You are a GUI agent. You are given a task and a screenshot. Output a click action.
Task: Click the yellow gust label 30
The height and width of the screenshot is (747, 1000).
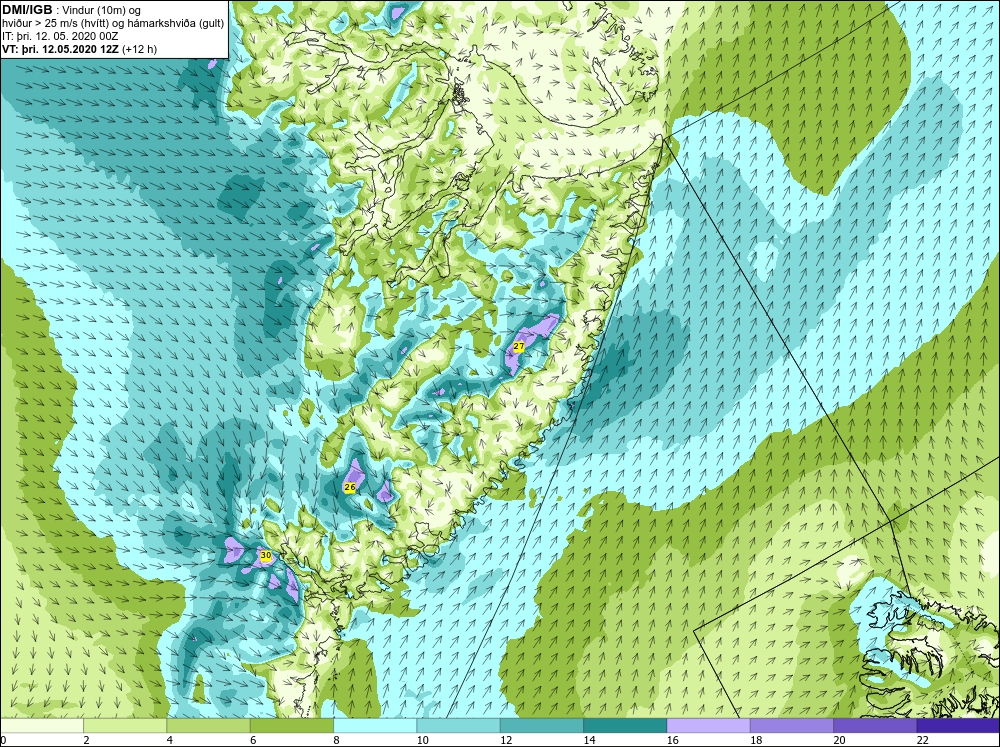click(x=266, y=556)
